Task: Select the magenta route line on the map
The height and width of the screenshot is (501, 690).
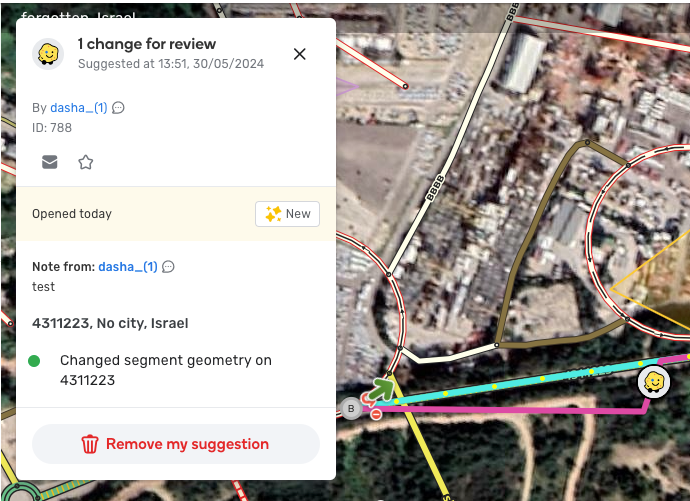Action: coord(506,410)
